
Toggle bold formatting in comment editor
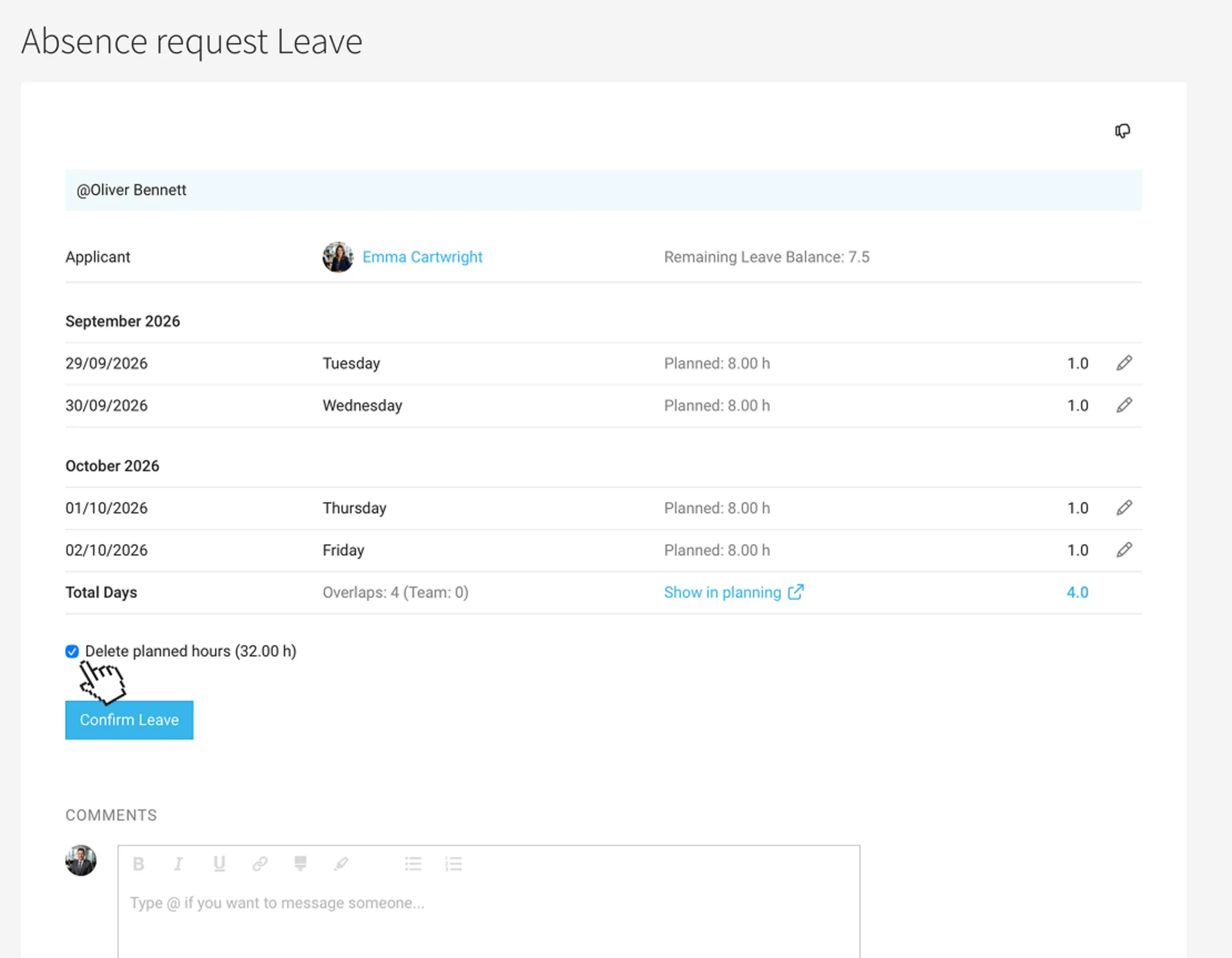(x=138, y=864)
